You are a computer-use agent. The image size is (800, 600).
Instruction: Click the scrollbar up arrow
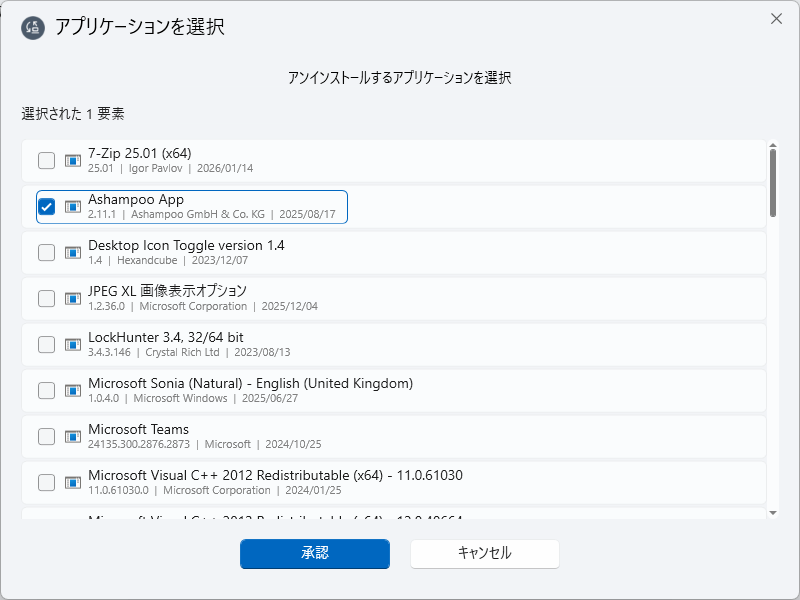pos(773,144)
